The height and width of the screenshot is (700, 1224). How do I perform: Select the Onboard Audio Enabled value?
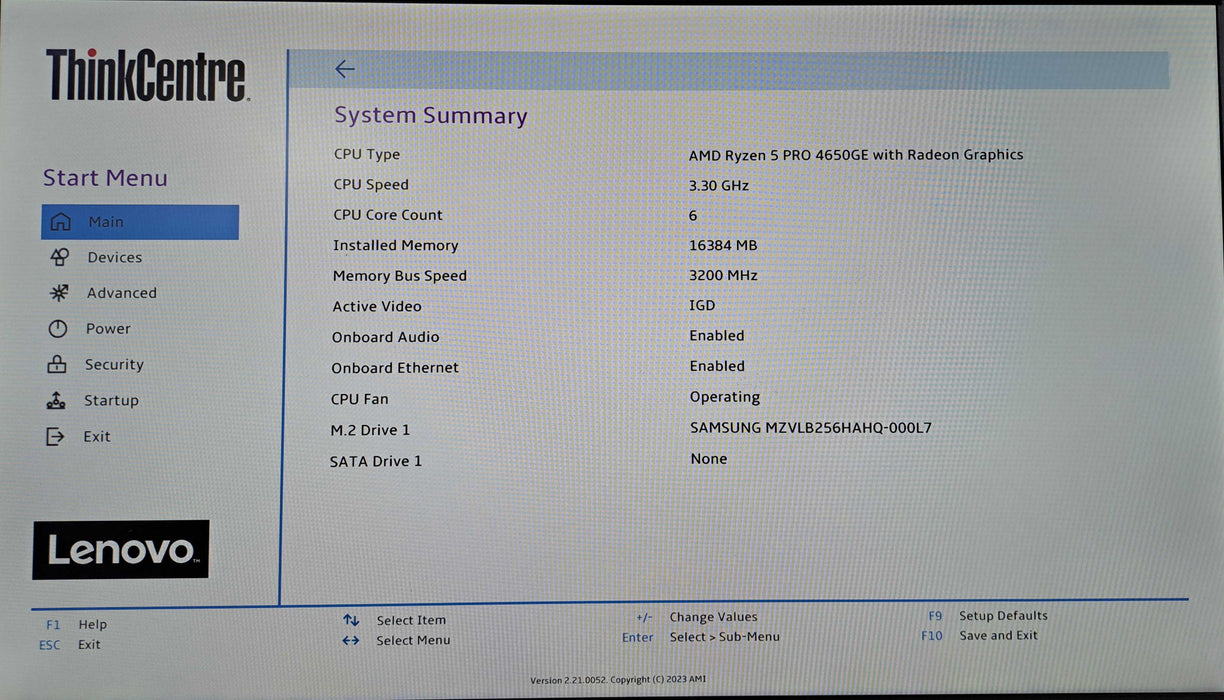tap(717, 336)
